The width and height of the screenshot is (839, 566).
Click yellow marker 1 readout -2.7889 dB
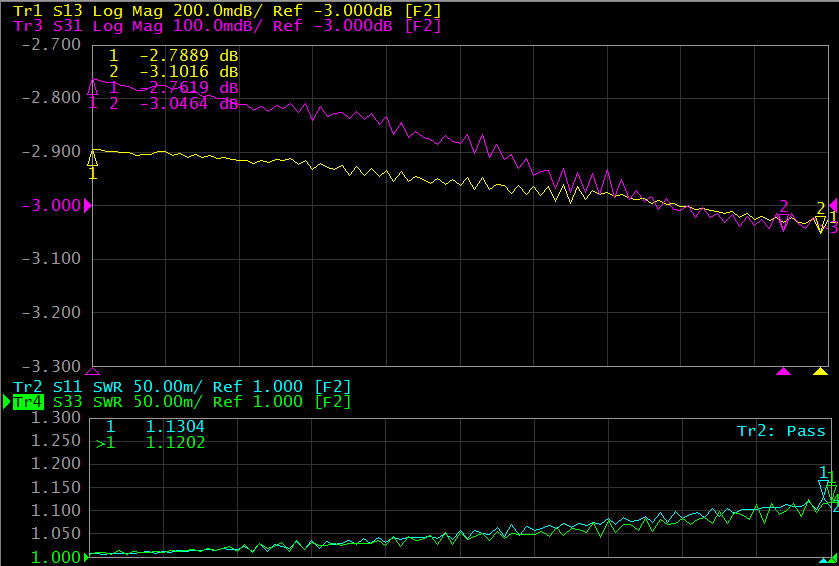pyautogui.click(x=173, y=56)
